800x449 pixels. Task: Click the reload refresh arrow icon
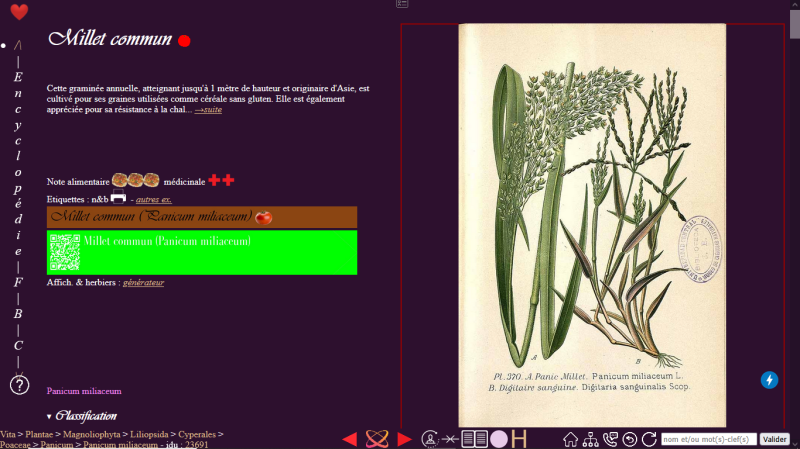point(649,439)
